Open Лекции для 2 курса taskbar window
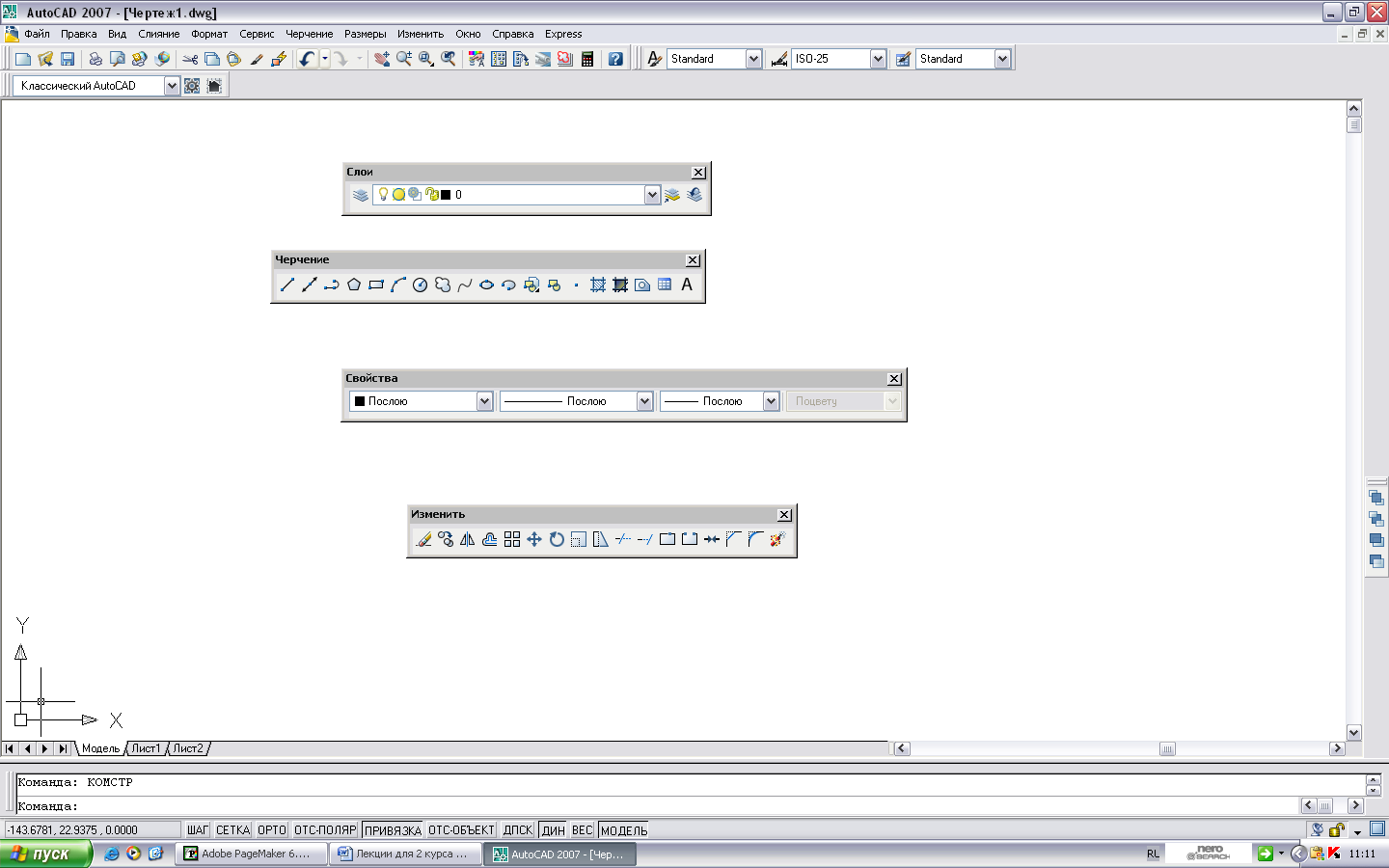 [404, 854]
